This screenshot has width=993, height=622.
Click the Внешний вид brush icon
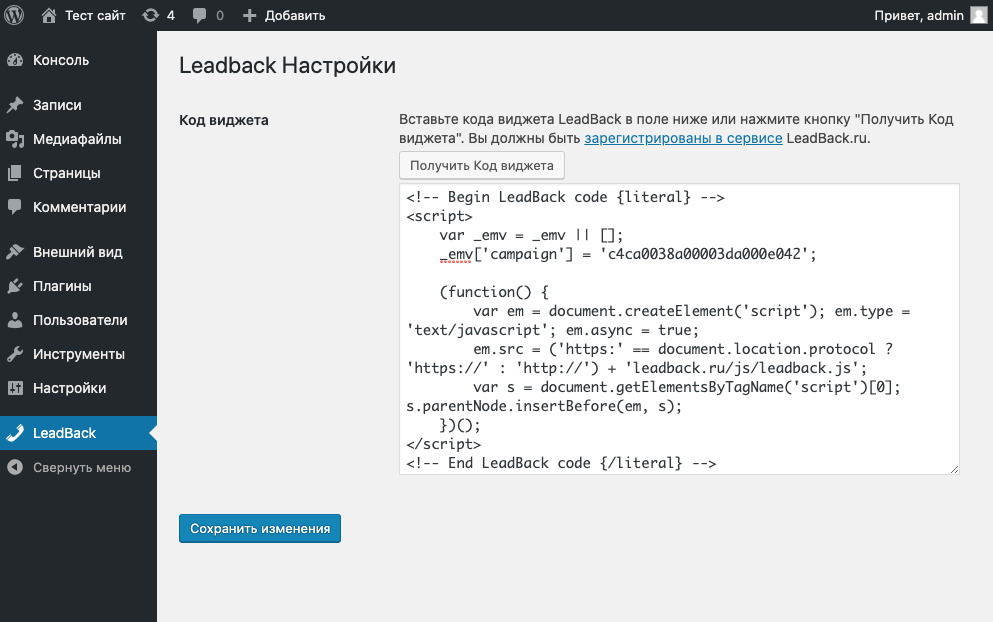point(15,252)
